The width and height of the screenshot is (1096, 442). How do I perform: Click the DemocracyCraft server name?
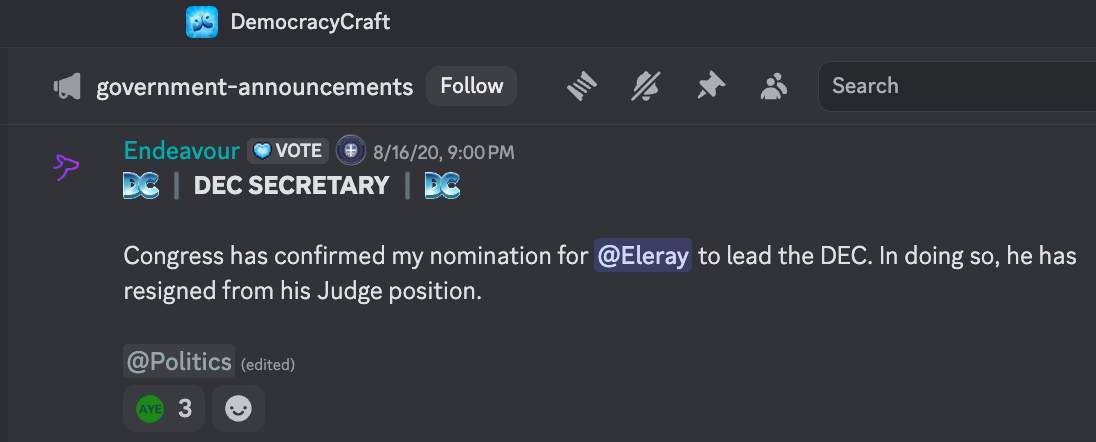click(x=310, y=22)
